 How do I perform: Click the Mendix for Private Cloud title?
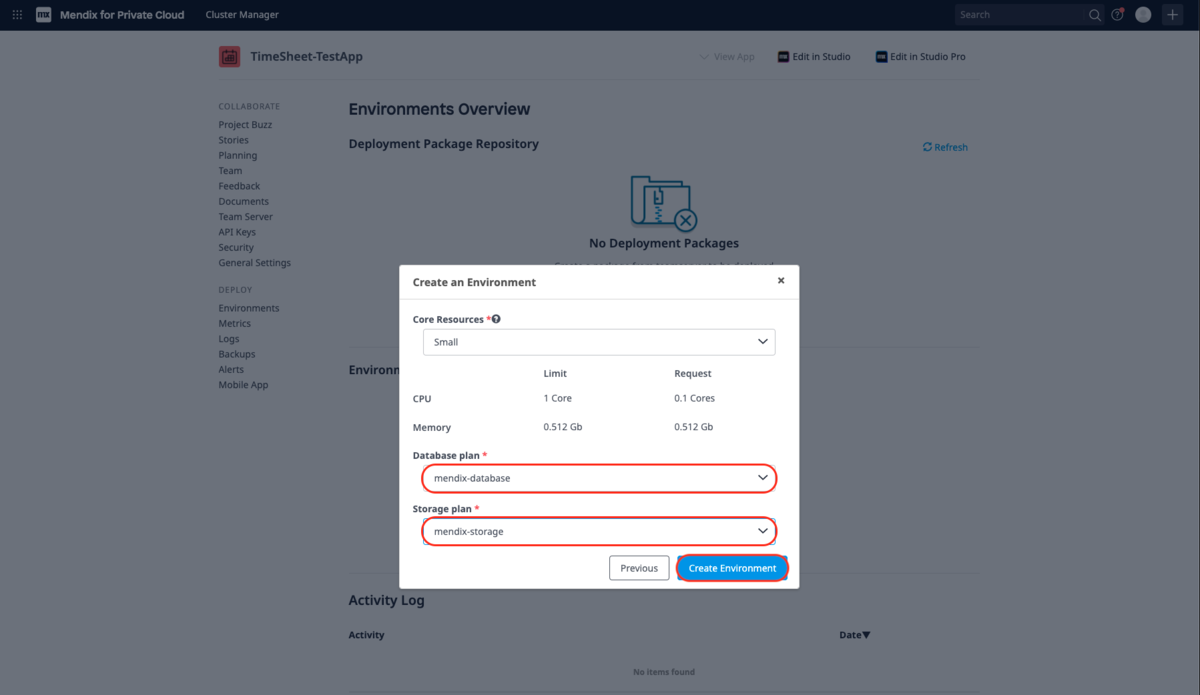[x=122, y=15]
